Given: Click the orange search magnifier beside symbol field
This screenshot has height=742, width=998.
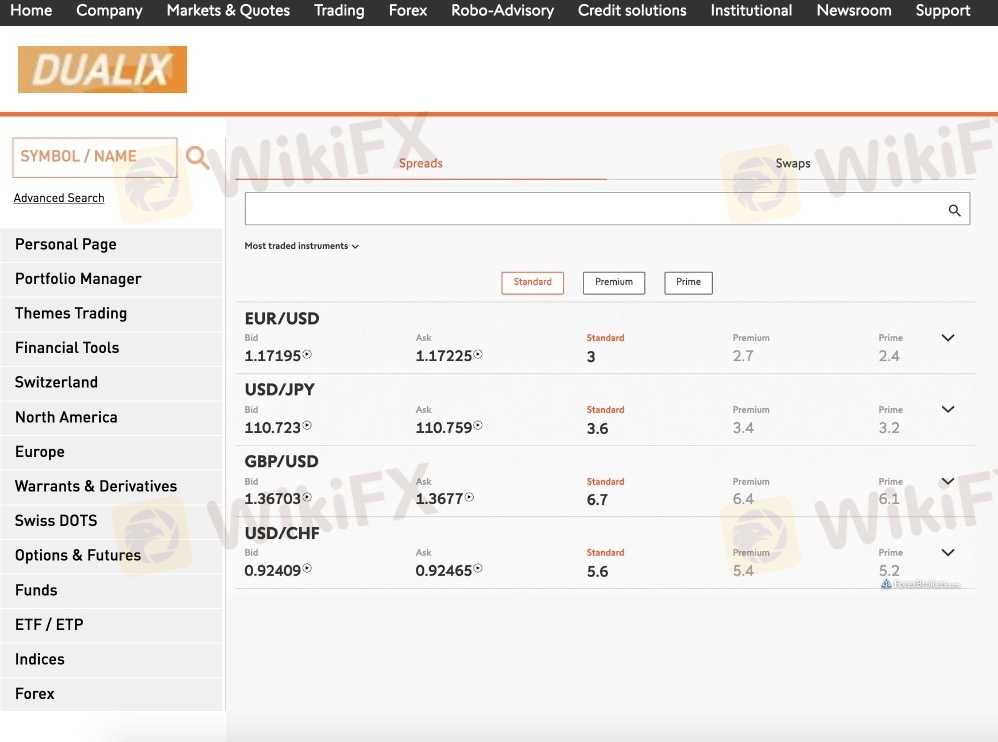Looking at the screenshot, I should point(197,157).
